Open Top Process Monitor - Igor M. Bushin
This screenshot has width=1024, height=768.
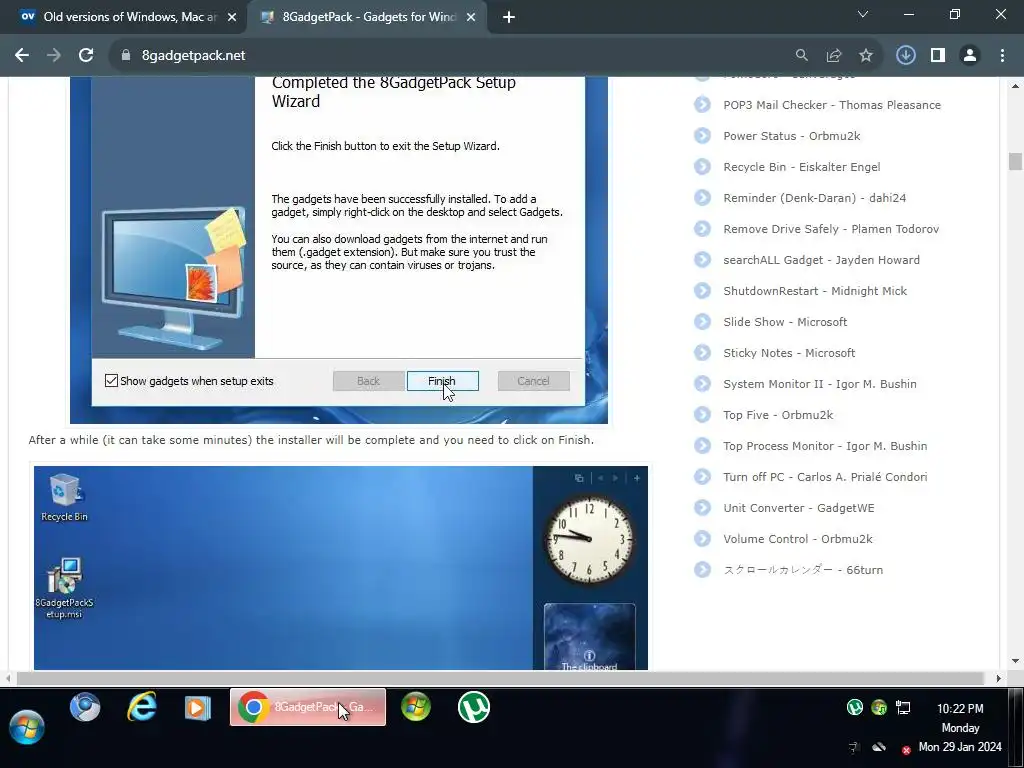(x=825, y=446)
